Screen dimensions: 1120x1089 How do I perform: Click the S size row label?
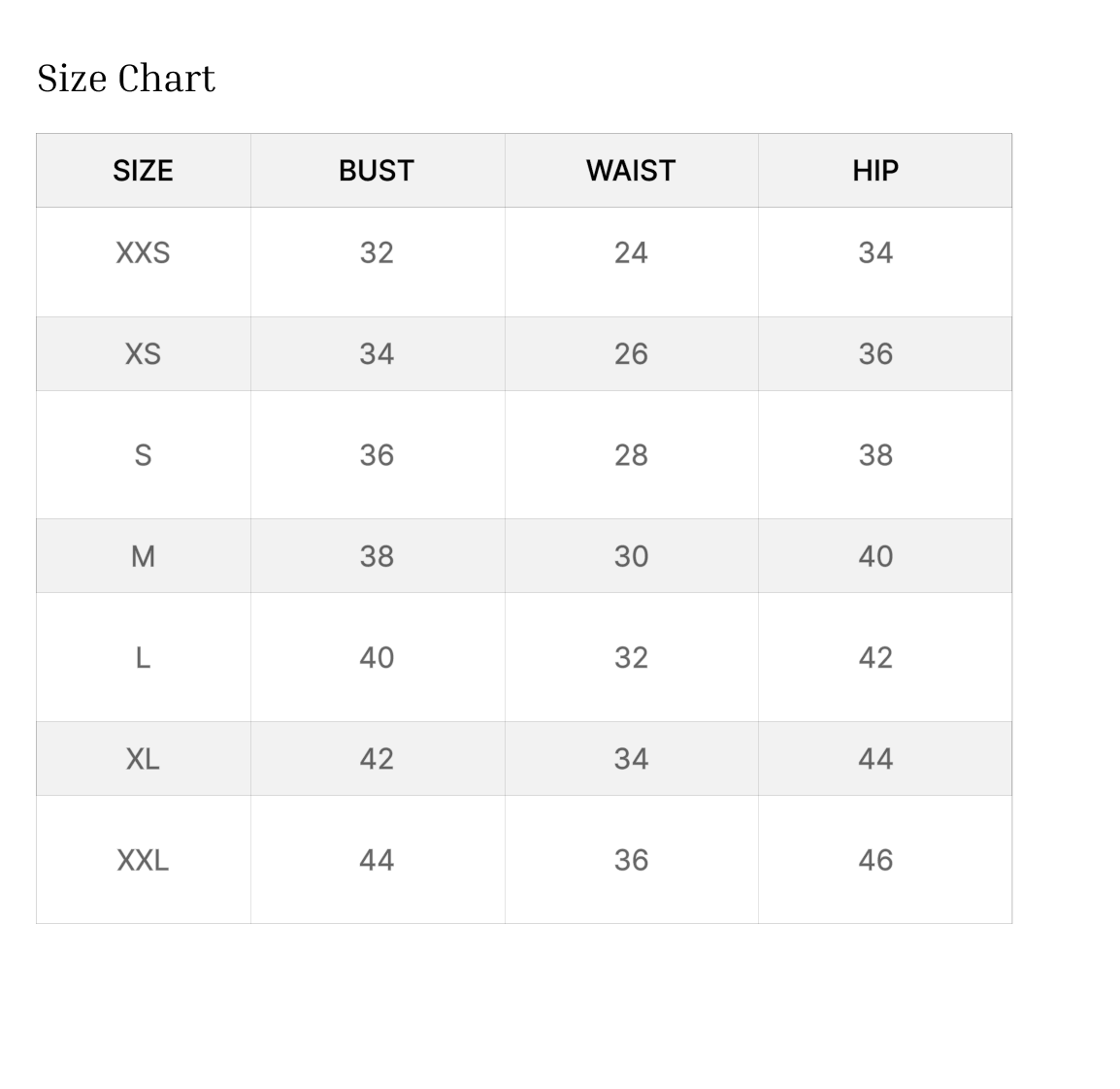point(143,455)
